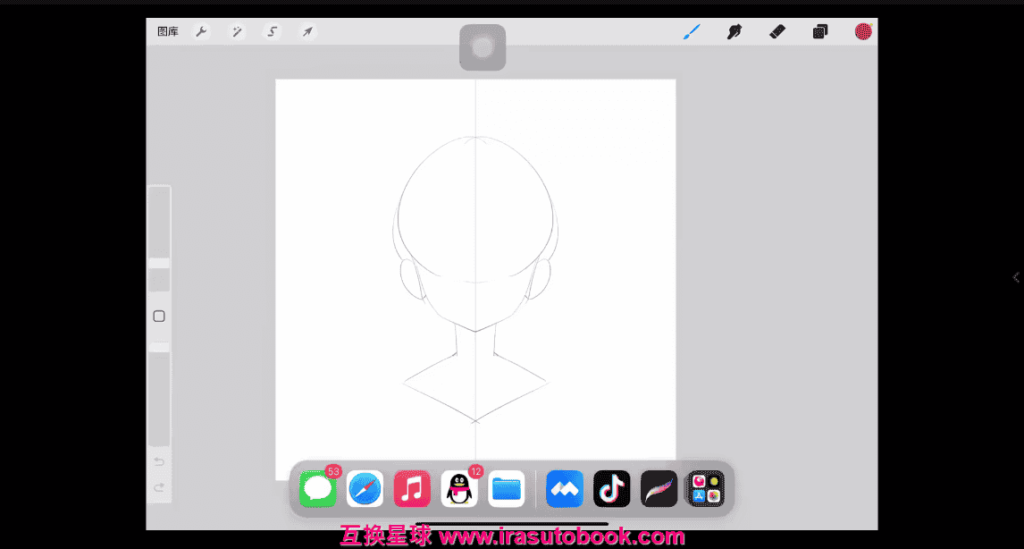Open the Adjustments magic wand menu

point(237,32)
